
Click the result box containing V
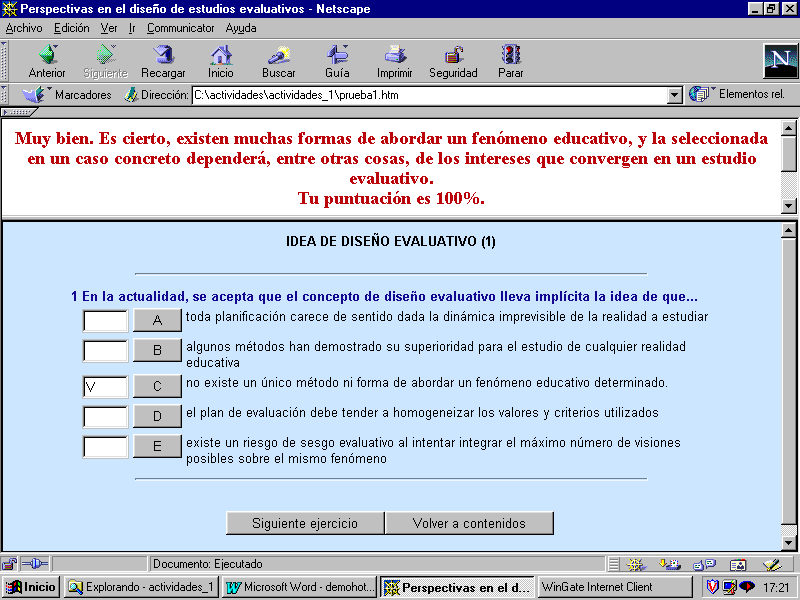[x=105, y=387]
